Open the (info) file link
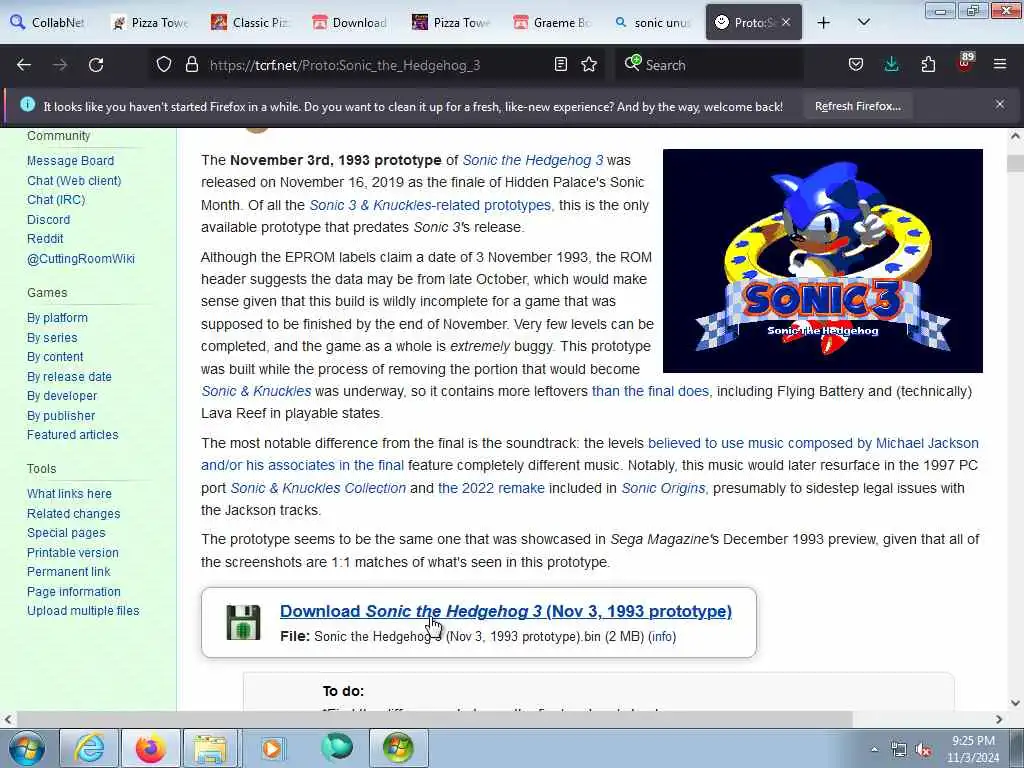This screenshot has height=768, width=1024. tap(662, 637)
